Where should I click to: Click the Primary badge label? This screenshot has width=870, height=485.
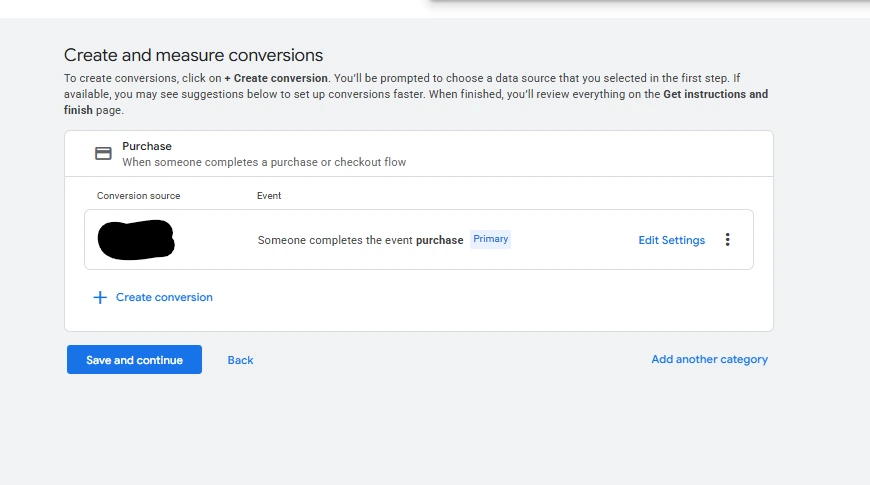[491, 239]
